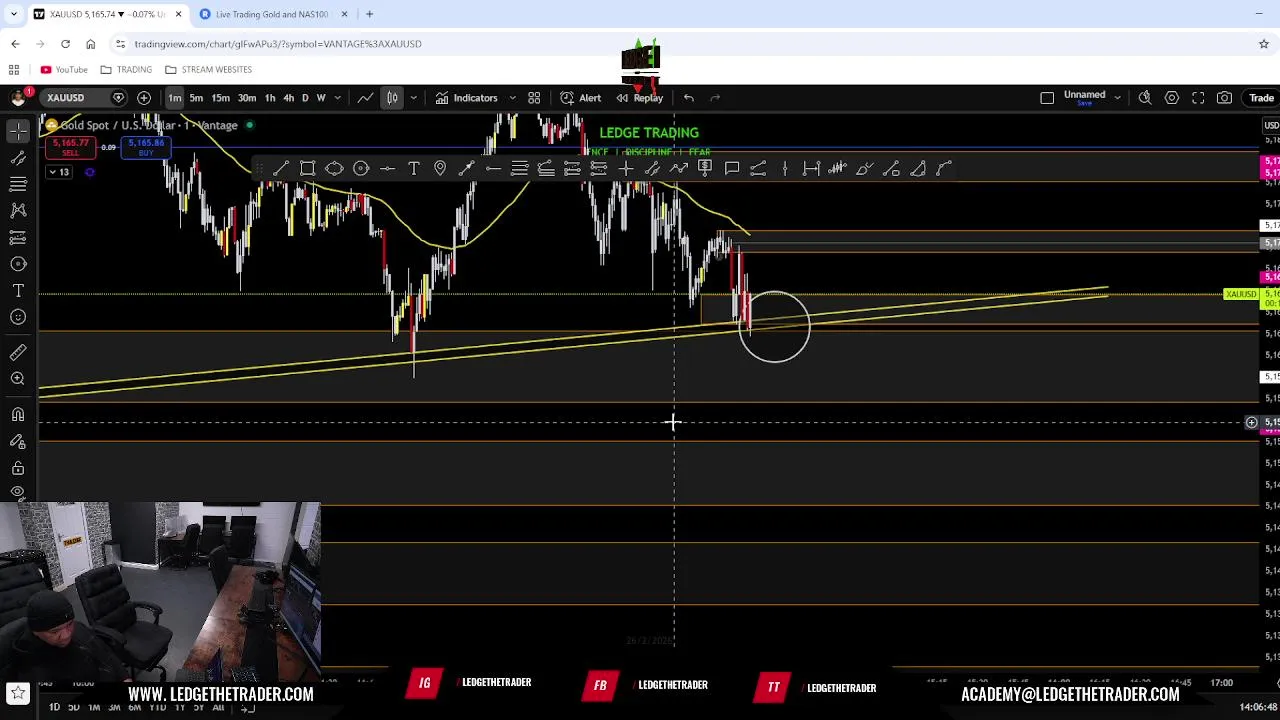Click the Trade button
The height and width of the screenshot is (720, 1280).
[x=1261, y=98]
